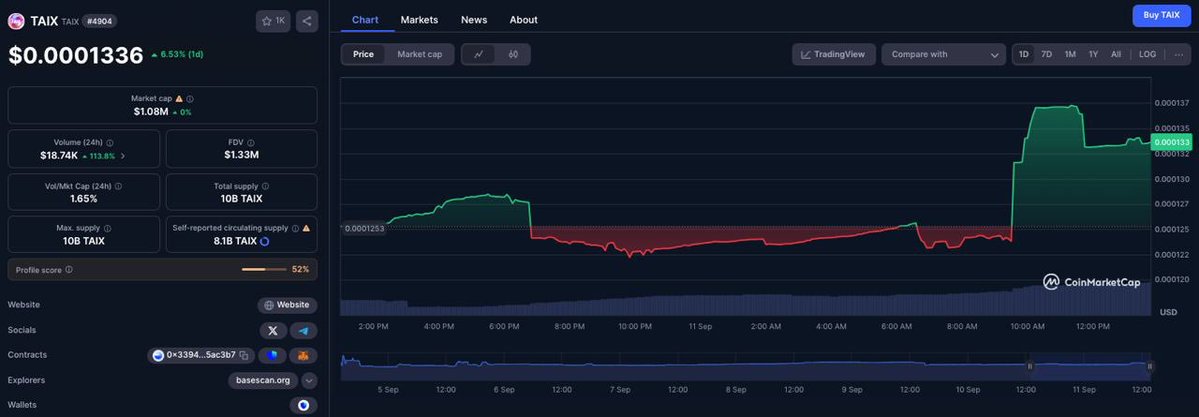This screenshot has width=1199, height=417.
Task: Open the share icon button
Action: point(307,21)
